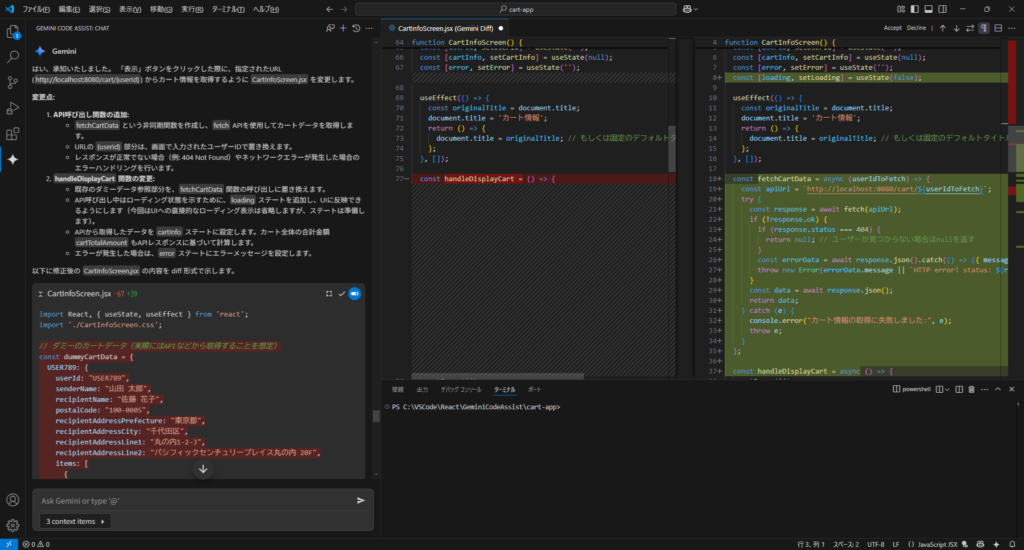Screen dimensions: 1024x550
Task: Click errors and warnings count in status bar
Action: pyautogui.click(x=36, y=544)
